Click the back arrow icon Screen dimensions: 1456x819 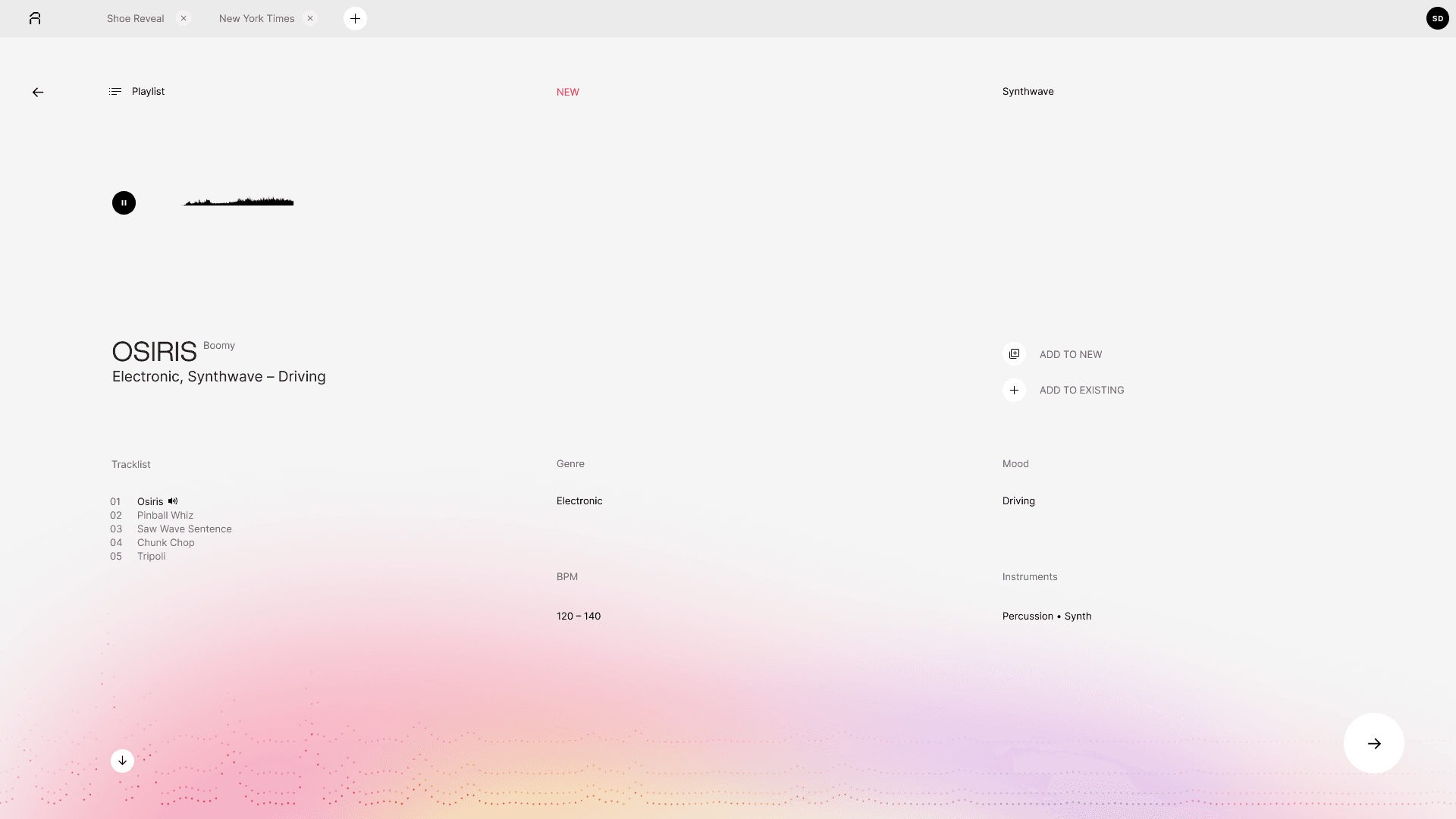point(38,93)
